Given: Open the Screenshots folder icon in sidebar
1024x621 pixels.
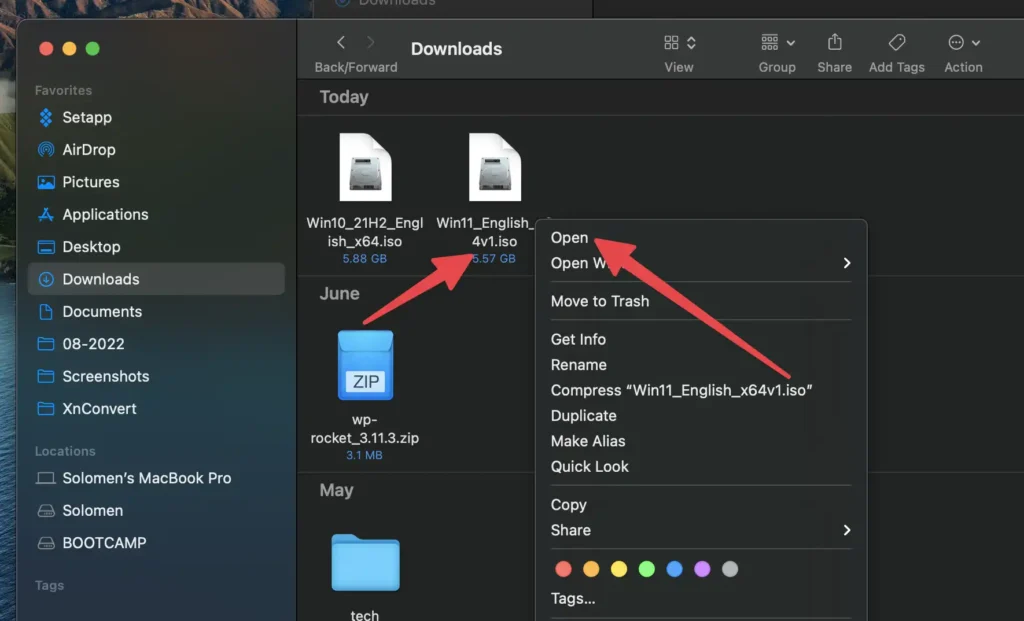Looking at the screenshot, I should (46, 376).
